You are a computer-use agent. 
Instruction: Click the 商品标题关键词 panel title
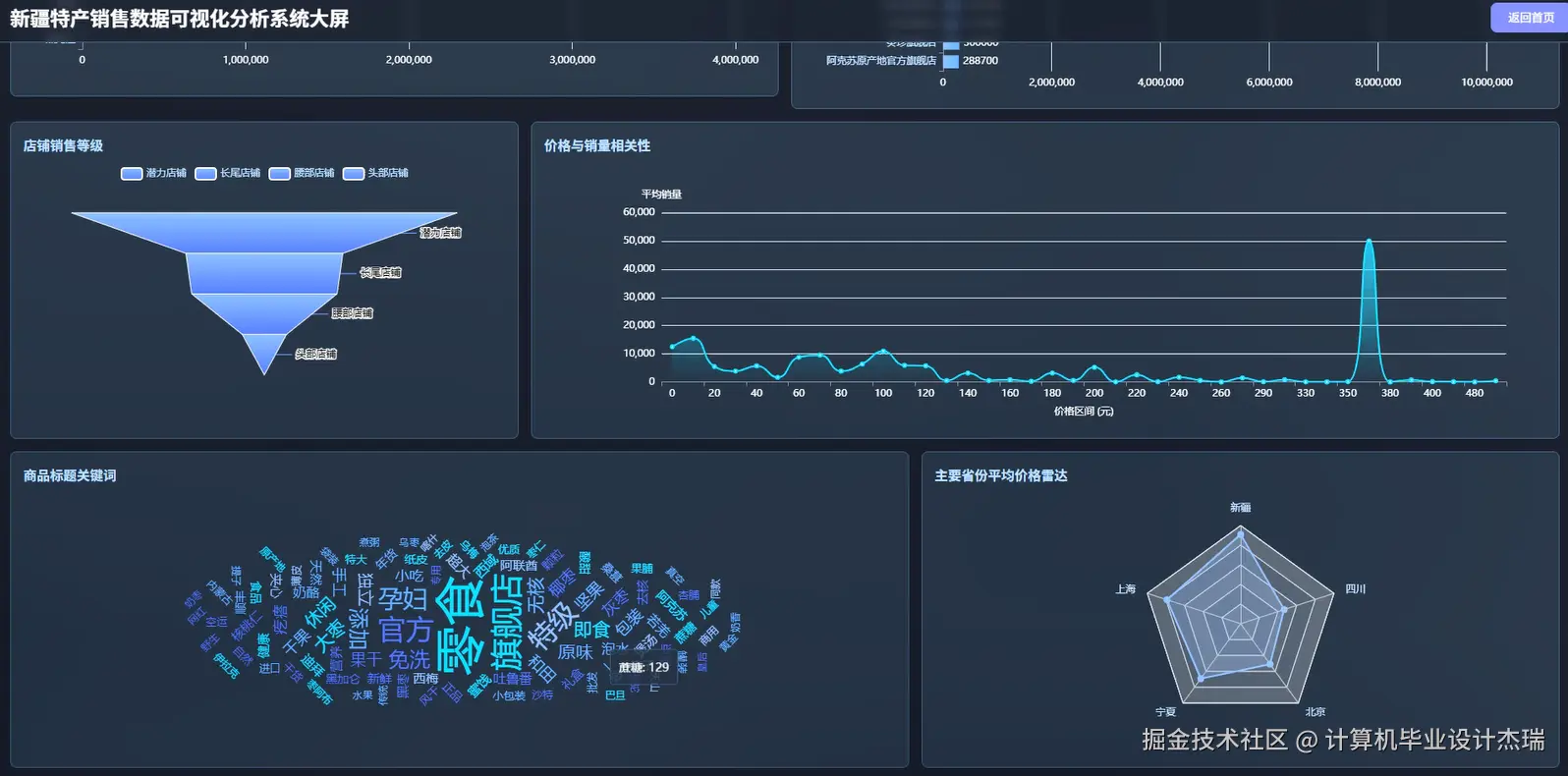pos(70,475)
